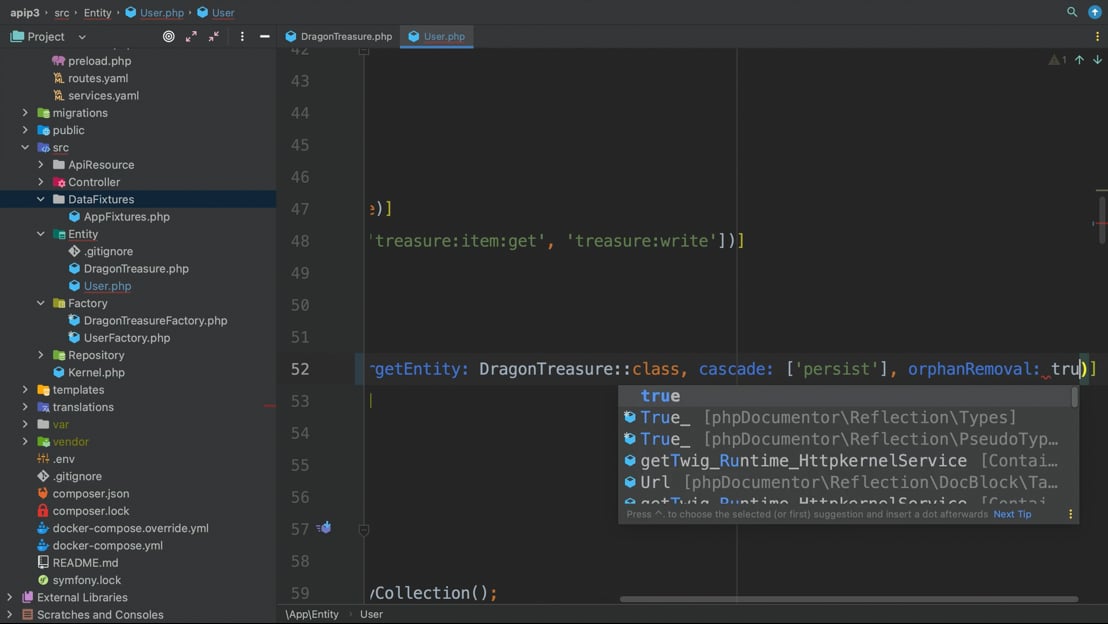Choose getTwig_Runtime_HttpkernelService suggestion
The image size is (1108, 624).
[x=844, y=461]
